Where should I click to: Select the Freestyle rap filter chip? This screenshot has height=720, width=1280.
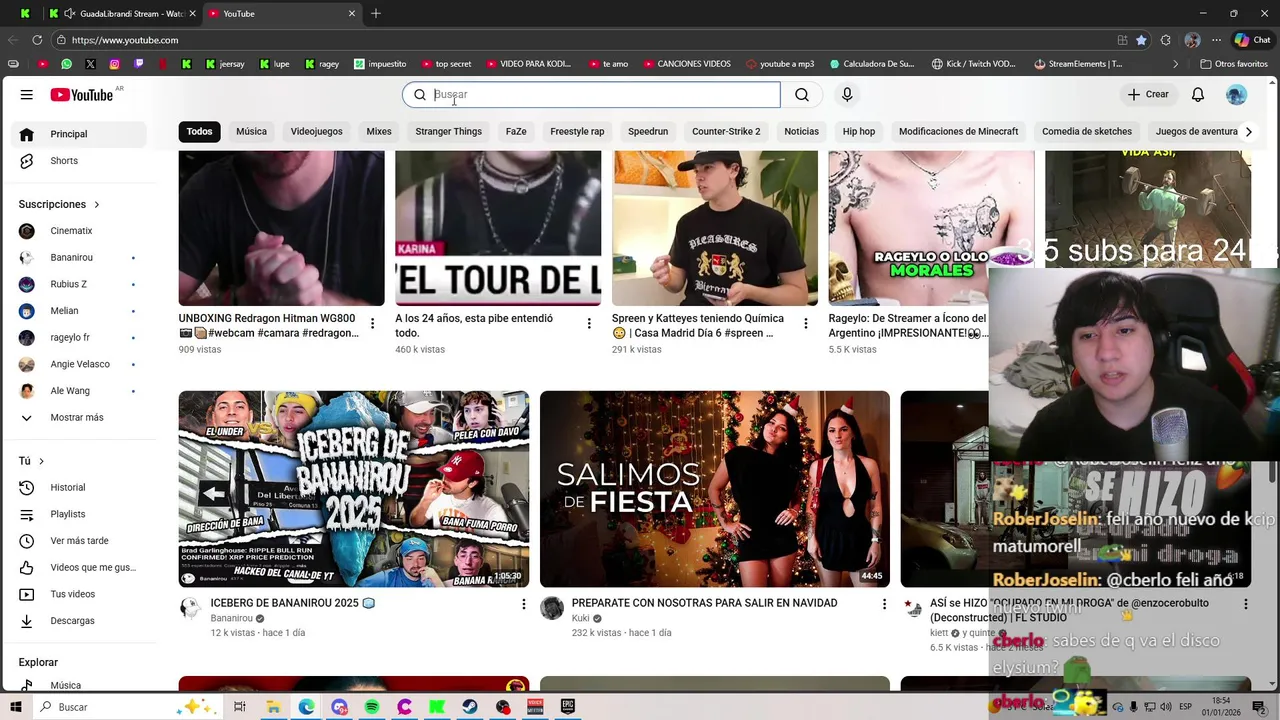577,131
